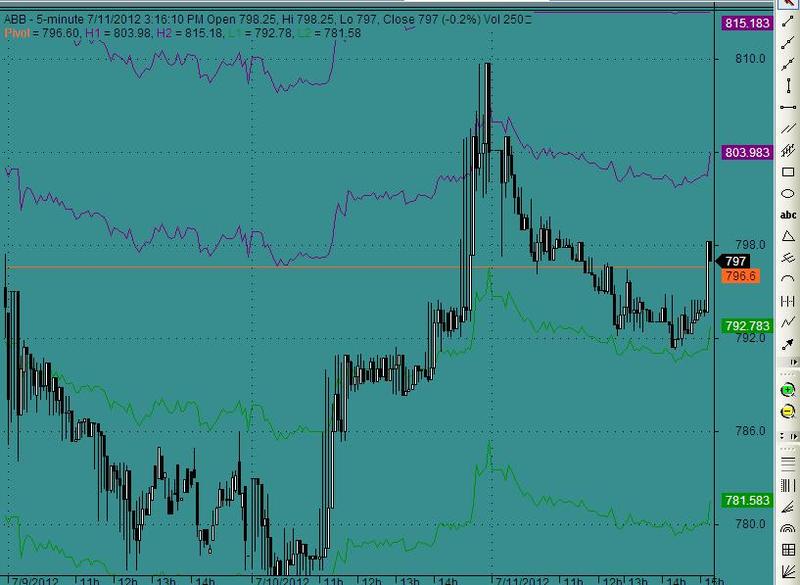Select the ellipse drawing tool
The width and height of the screenshot is (800, 585).
coord(788,193)
